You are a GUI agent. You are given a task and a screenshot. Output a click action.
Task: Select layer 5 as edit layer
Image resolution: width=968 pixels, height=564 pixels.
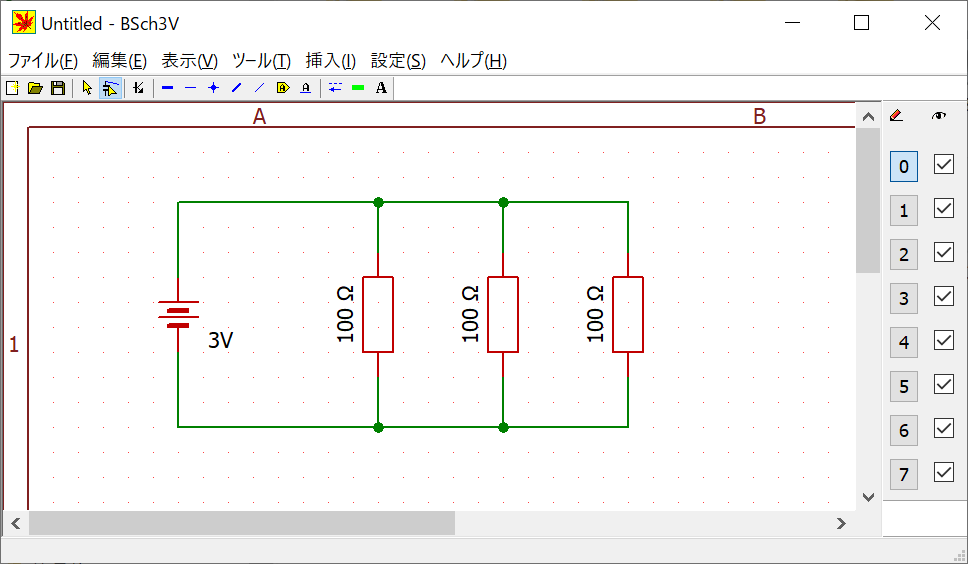click(x=904, y=387)
